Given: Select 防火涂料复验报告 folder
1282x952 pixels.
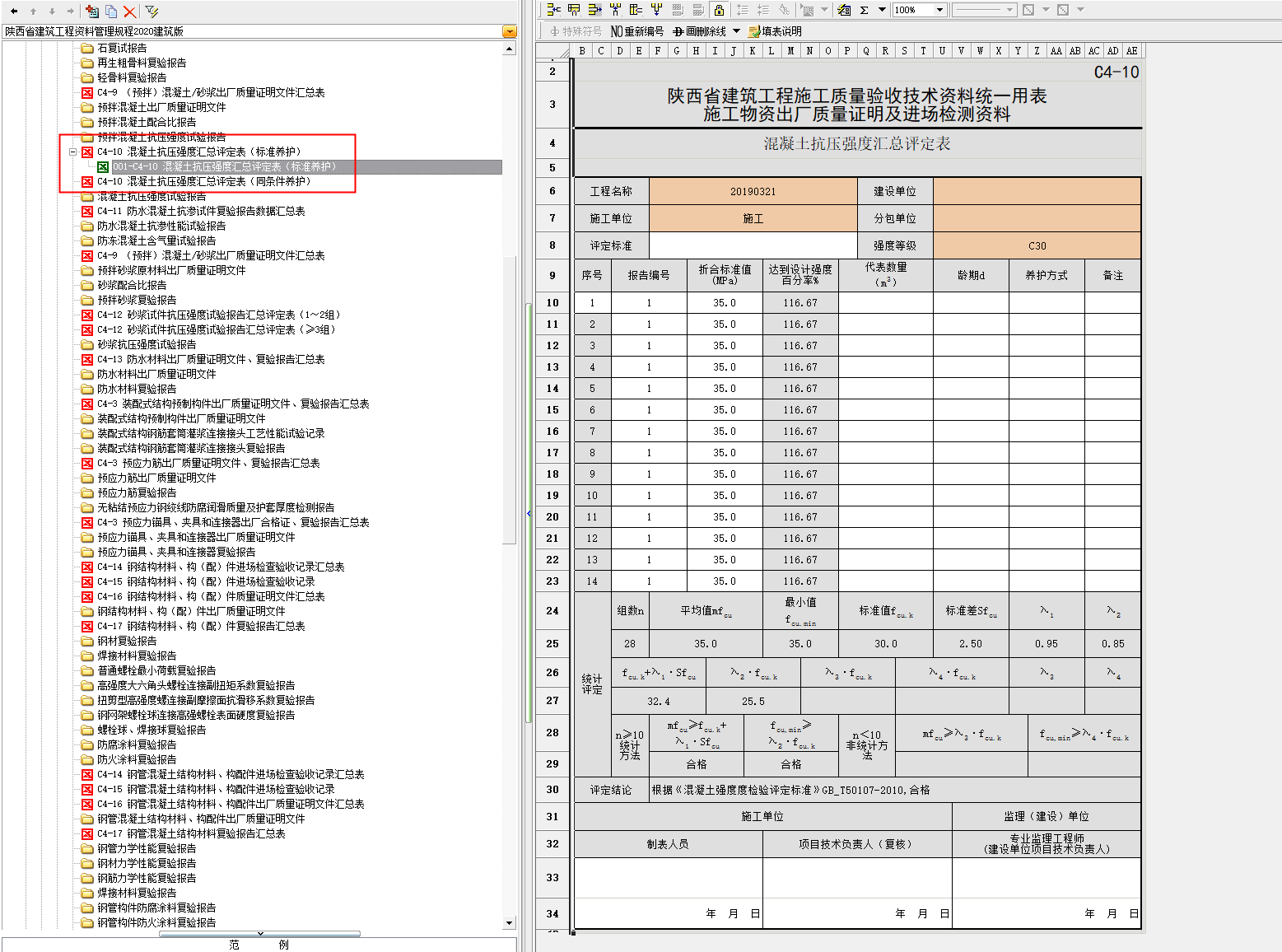Looking at the screenshot, I should pyautogui.click(x=137, y=759).
